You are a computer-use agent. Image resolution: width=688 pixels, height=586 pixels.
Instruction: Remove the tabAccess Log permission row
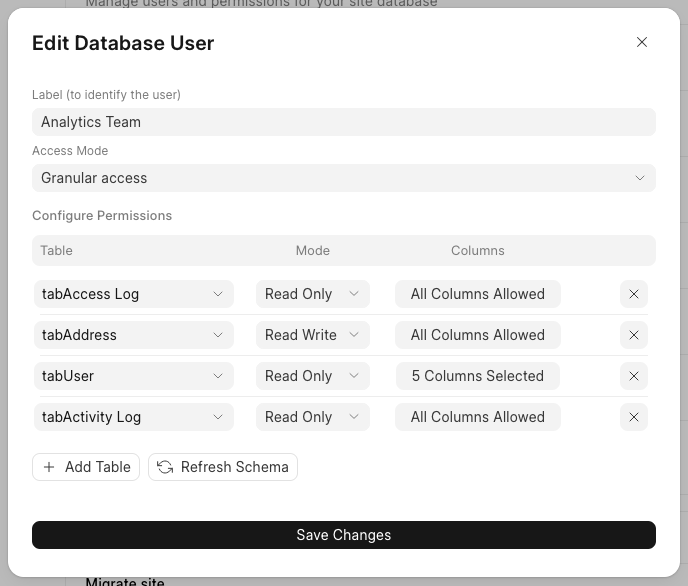[x=633, y=294]
